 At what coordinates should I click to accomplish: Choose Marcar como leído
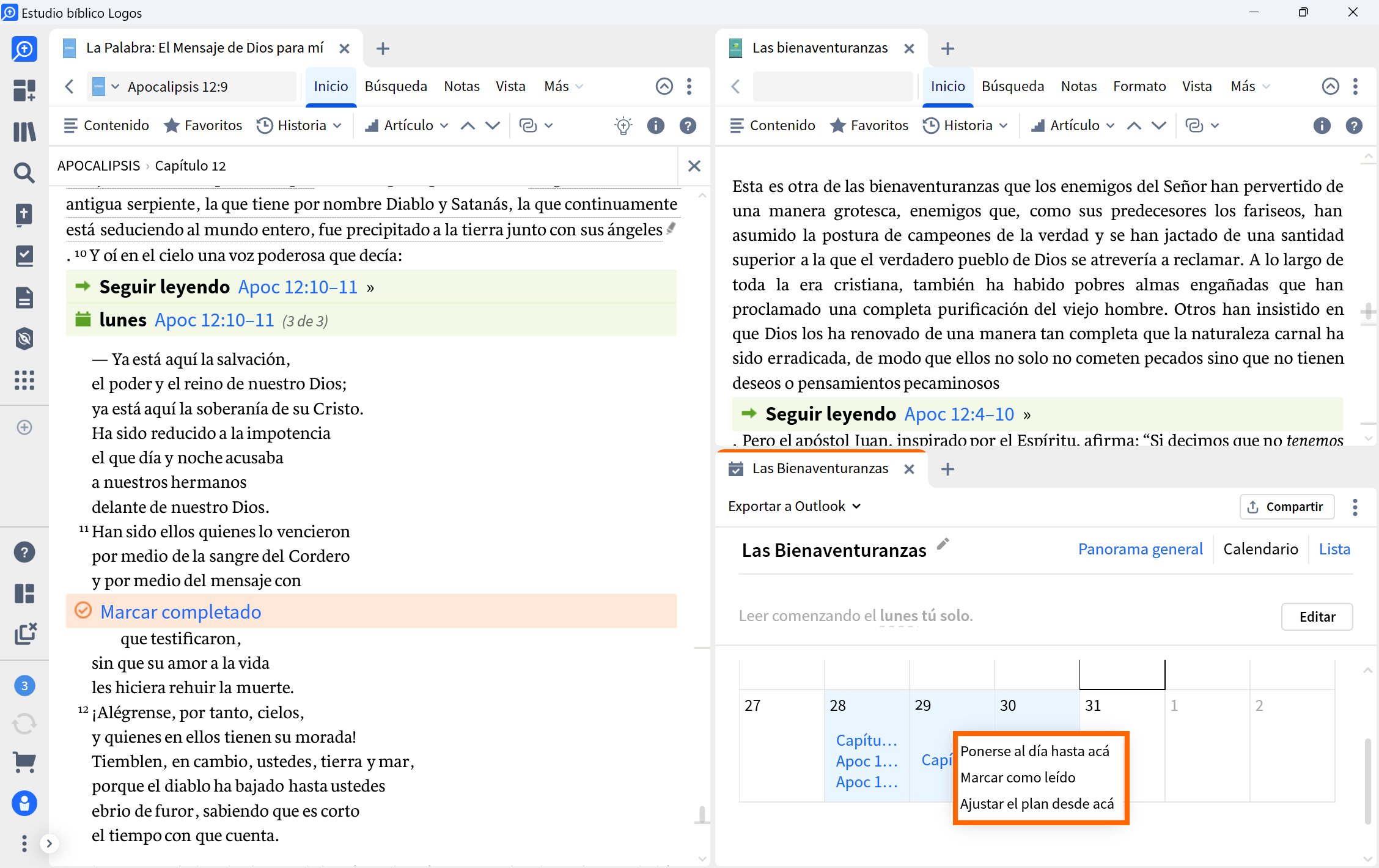[x=1018, y=777]
